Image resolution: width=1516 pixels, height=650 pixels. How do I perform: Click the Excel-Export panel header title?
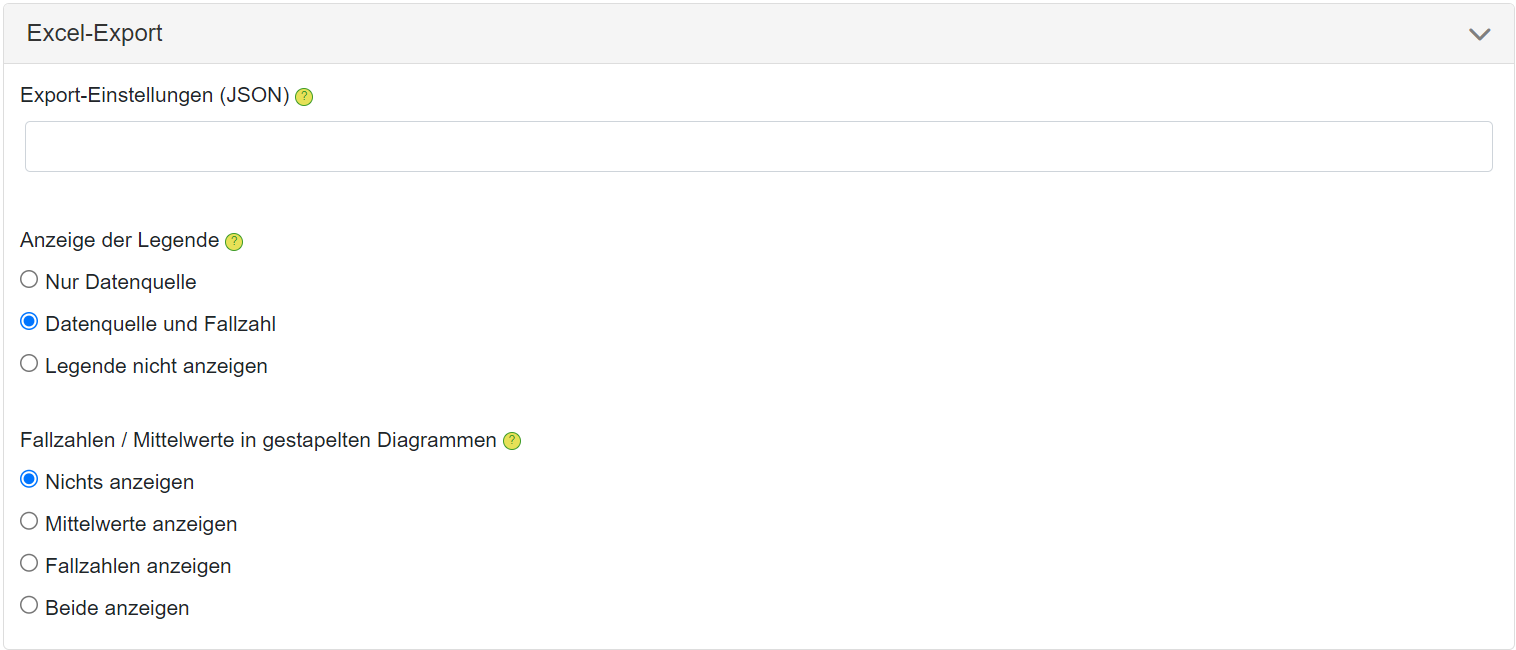coord(95,33)
